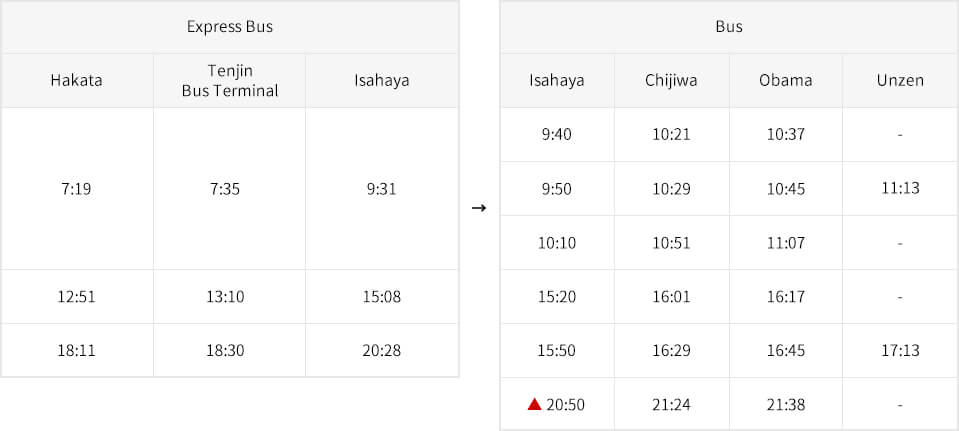Click the 20:28 Isahaya arrival cell

tap(382, 350)
